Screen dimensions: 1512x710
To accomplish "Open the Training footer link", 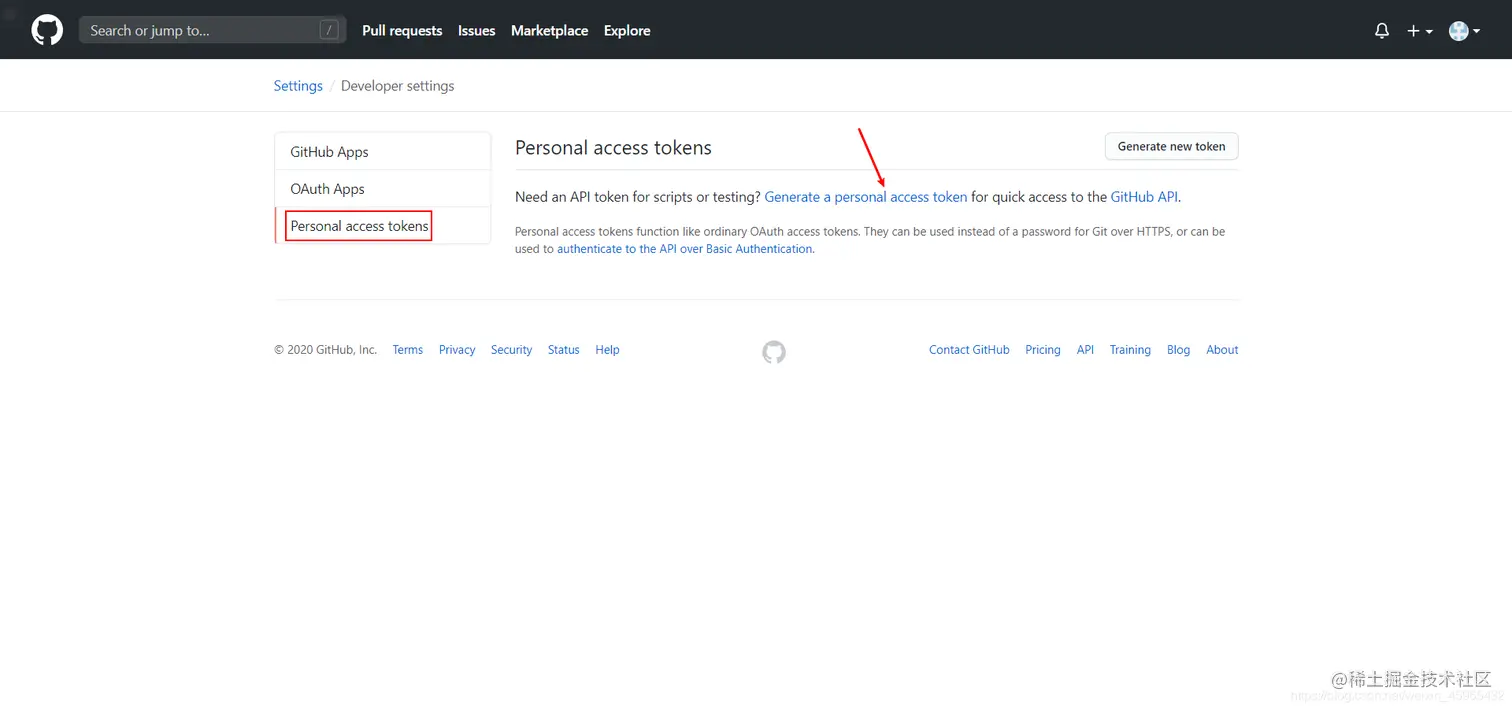I will (1130, 350).
